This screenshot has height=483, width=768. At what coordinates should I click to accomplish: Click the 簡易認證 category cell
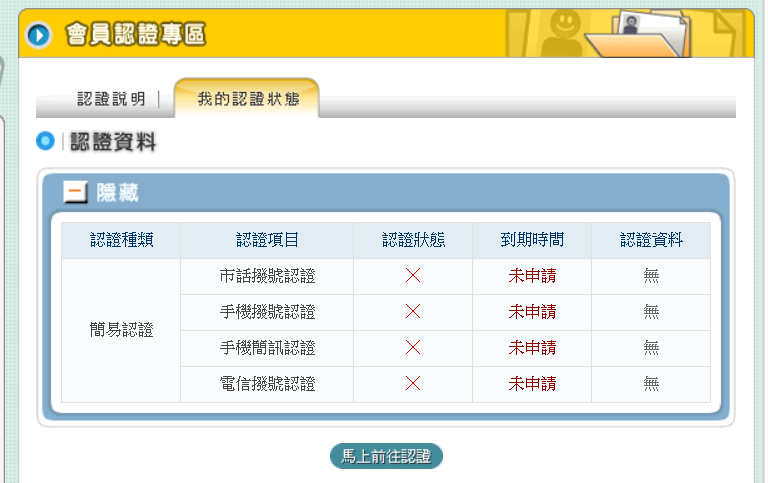[x=121, y=330]
